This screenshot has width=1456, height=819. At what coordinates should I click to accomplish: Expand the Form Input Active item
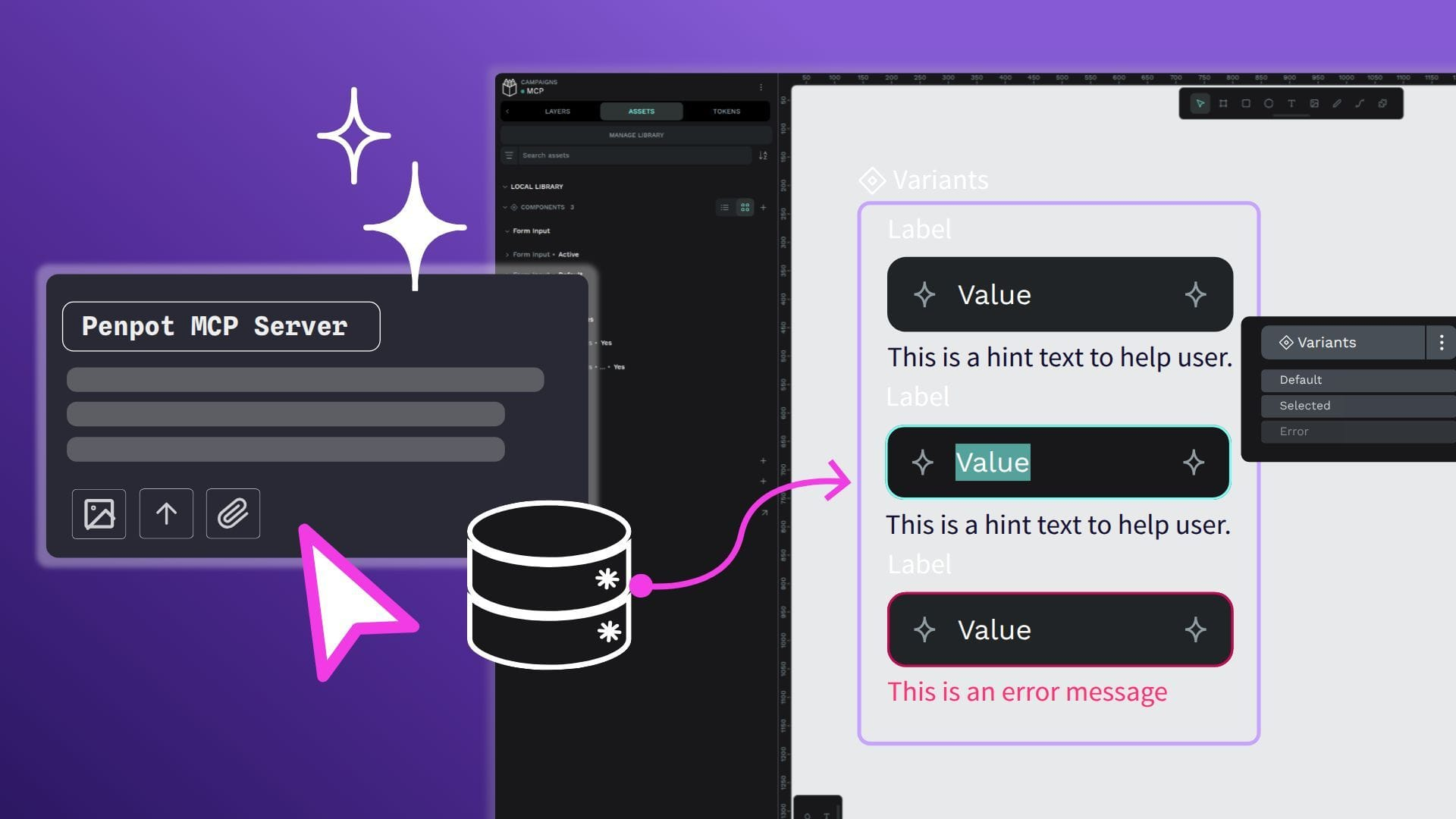point(507,255)
